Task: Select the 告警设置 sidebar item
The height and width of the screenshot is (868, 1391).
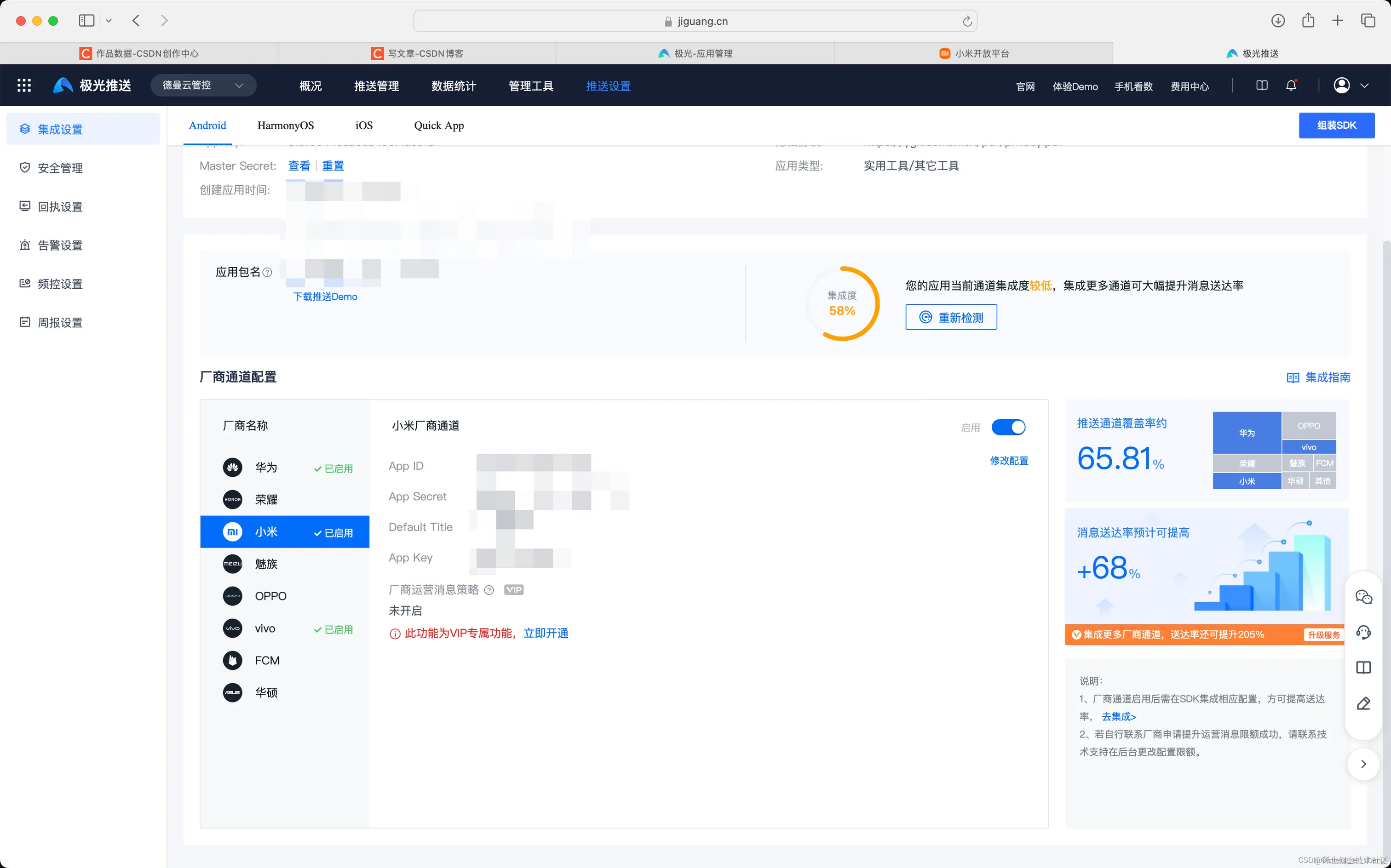Action: pos(60,245)
